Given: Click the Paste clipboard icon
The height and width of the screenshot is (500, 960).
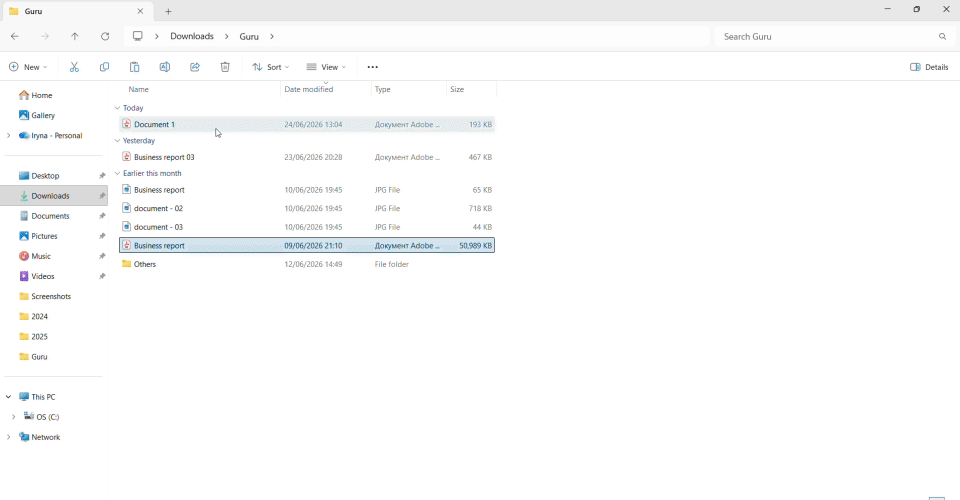Looking at the screenshot, I should point(134,67).
